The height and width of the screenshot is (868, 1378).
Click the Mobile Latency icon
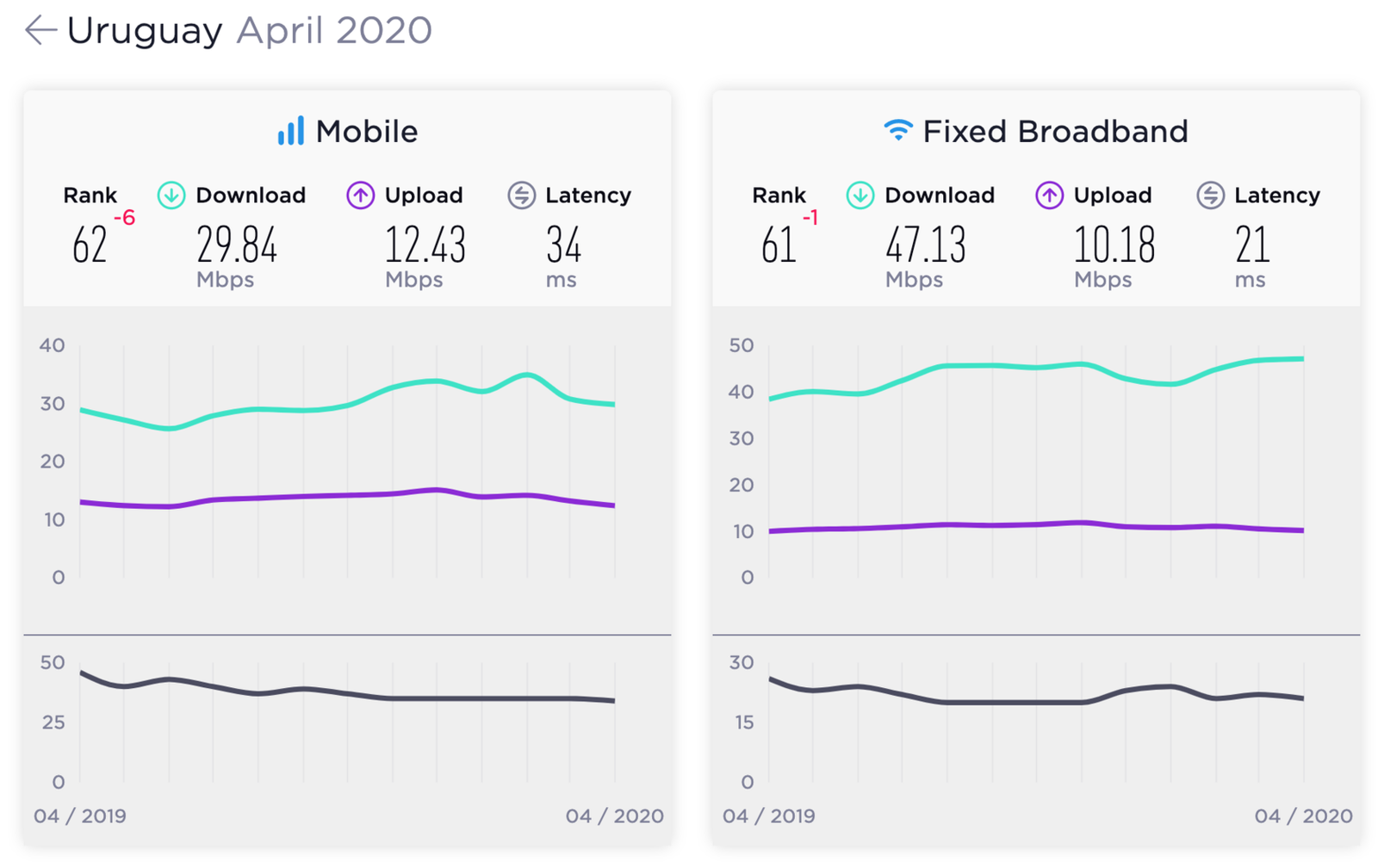521,195
